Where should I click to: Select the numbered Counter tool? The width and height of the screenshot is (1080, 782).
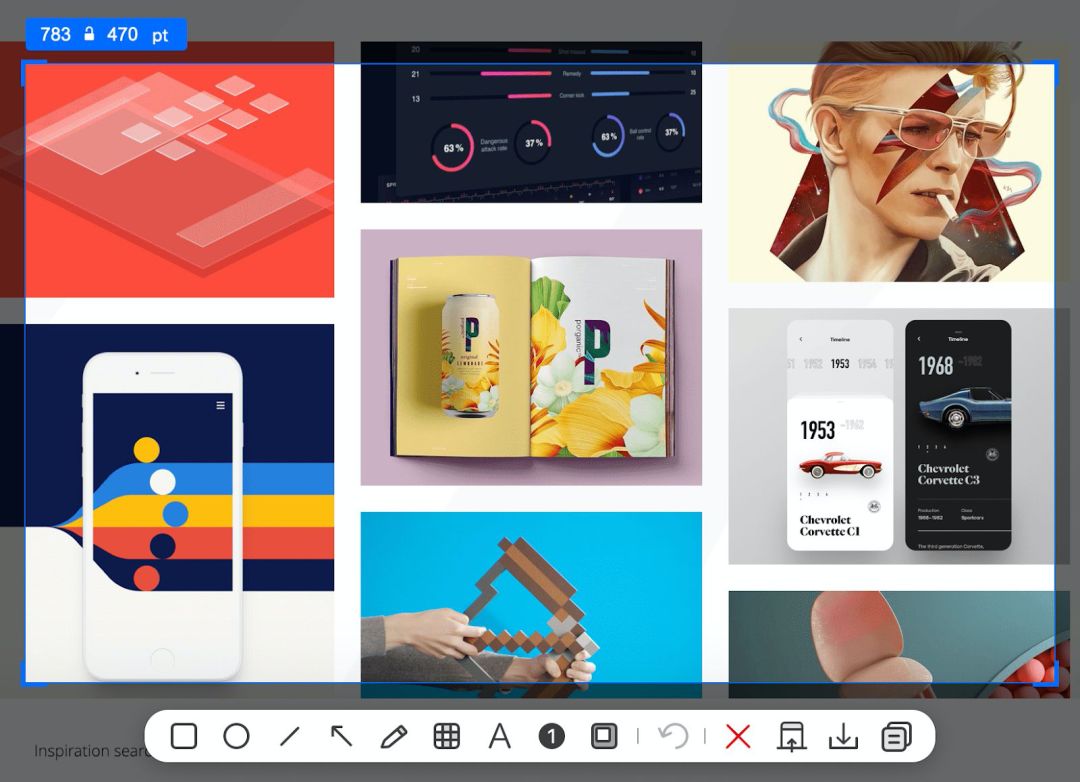pyautogui.click(x=550, y=735)
